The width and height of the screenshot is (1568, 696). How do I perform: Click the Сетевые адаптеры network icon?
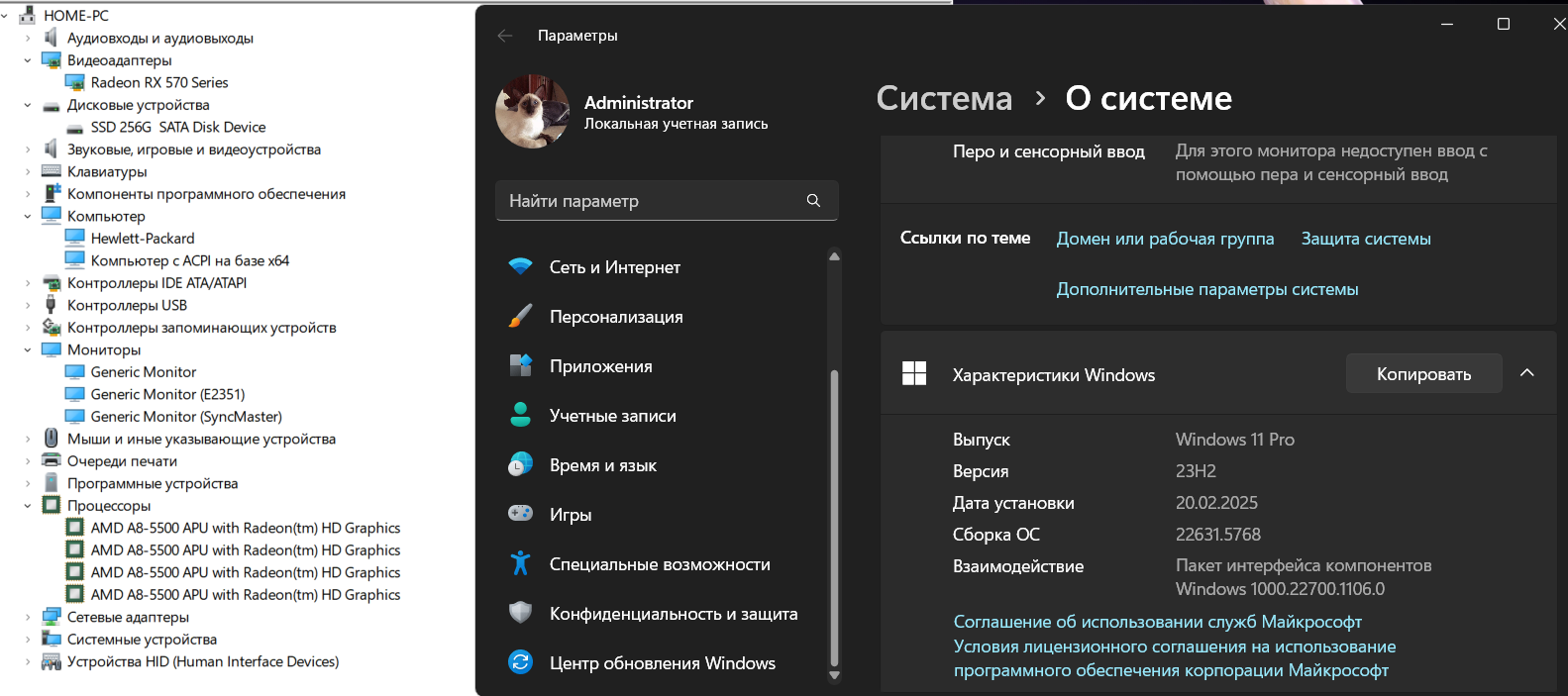click(x=52, y=617)
